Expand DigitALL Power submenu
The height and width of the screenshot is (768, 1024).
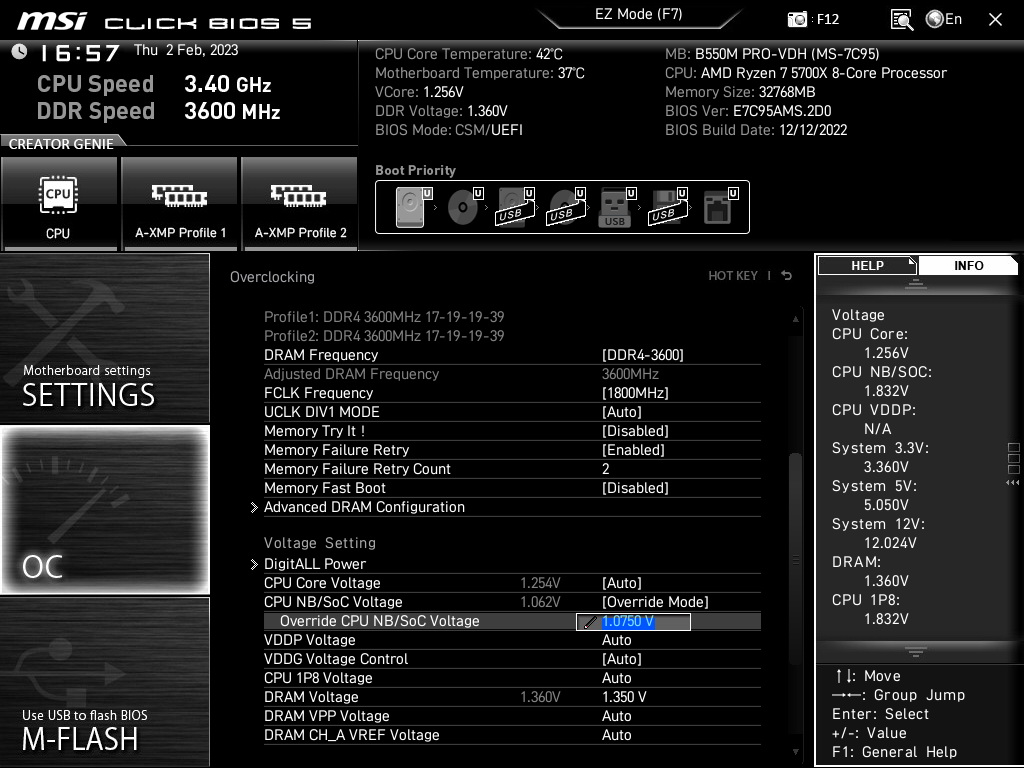pyautogui.click(x=315, y=564)
